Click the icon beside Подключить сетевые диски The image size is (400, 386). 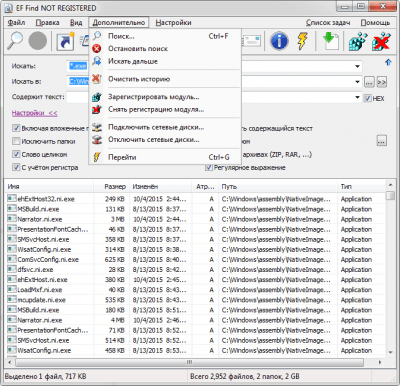tap(97, 127)
